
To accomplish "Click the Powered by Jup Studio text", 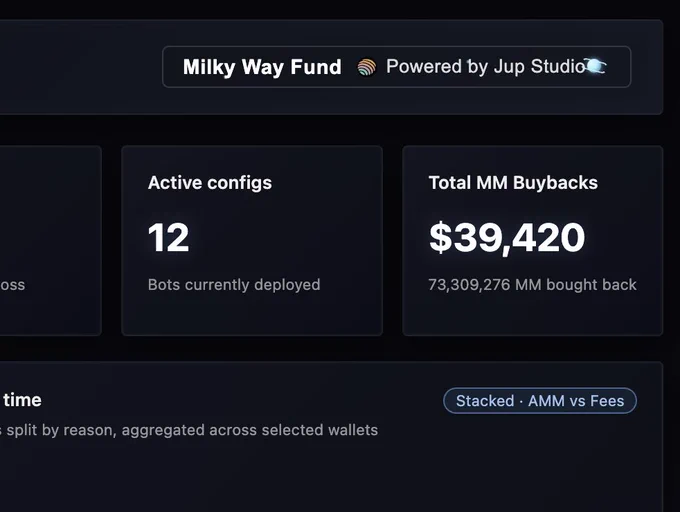I will [x=486, y=66].
